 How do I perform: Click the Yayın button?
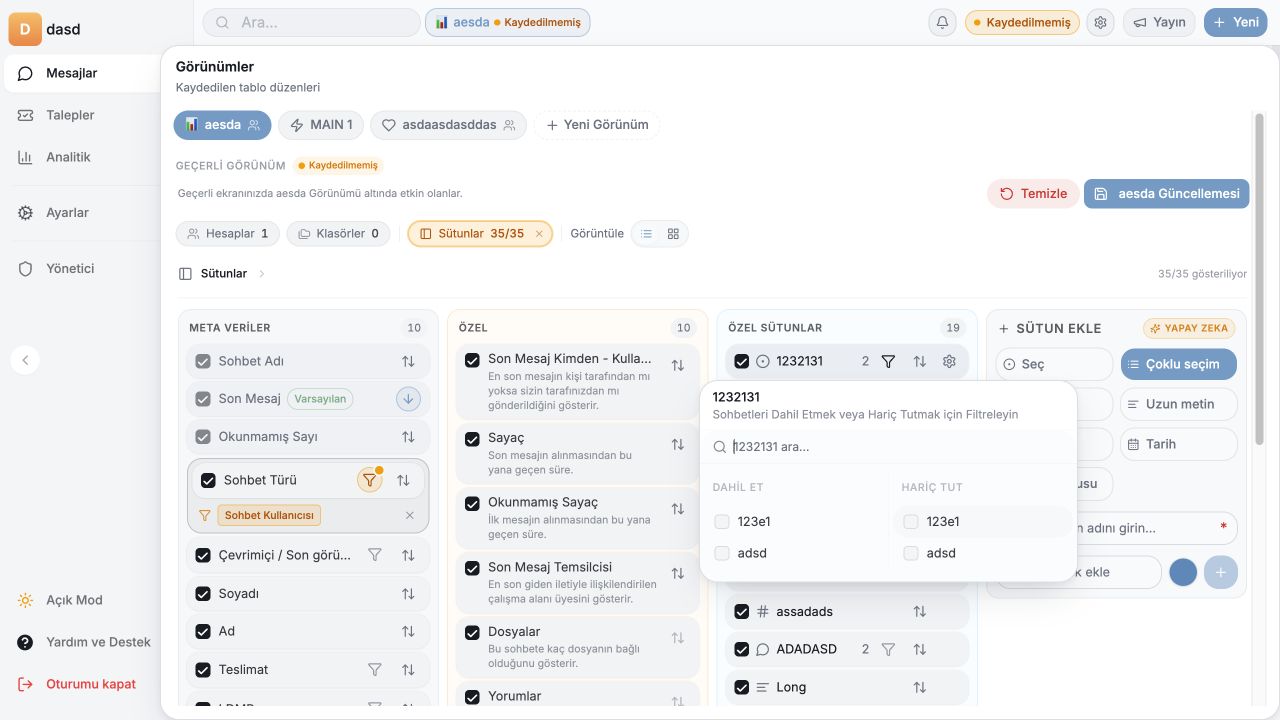click(x=1159, y=22)
